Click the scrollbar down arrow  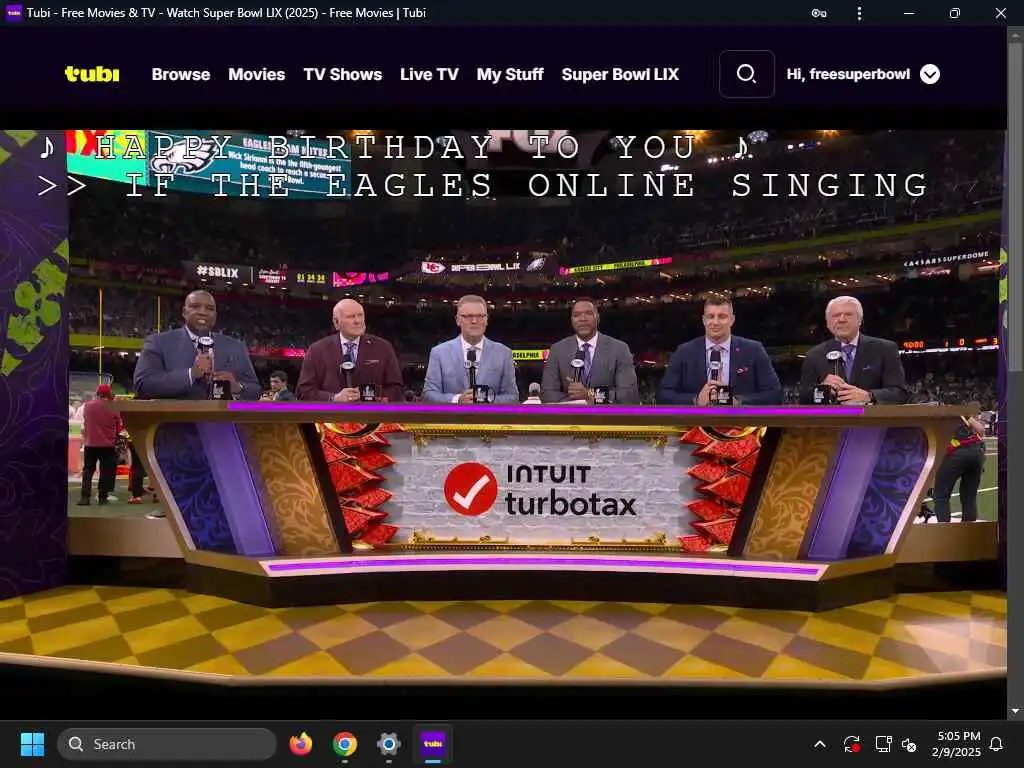click(1015, 711)
